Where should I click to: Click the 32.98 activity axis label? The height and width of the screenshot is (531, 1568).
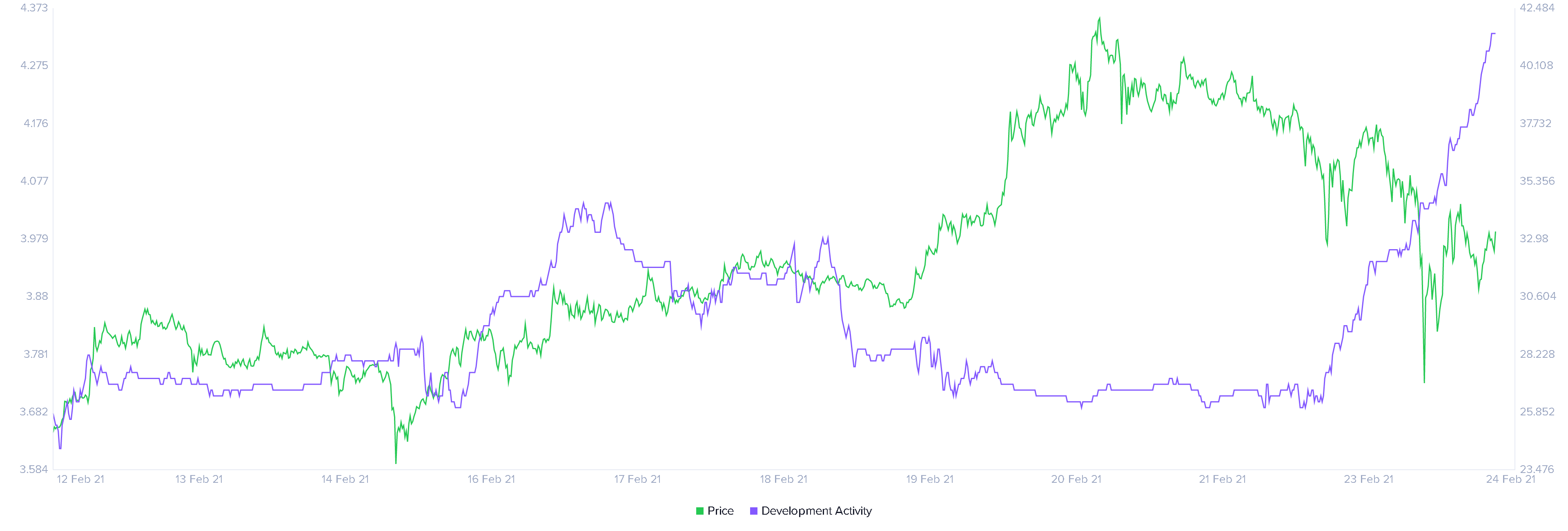pyautogui.click(x=1534, y=239)
